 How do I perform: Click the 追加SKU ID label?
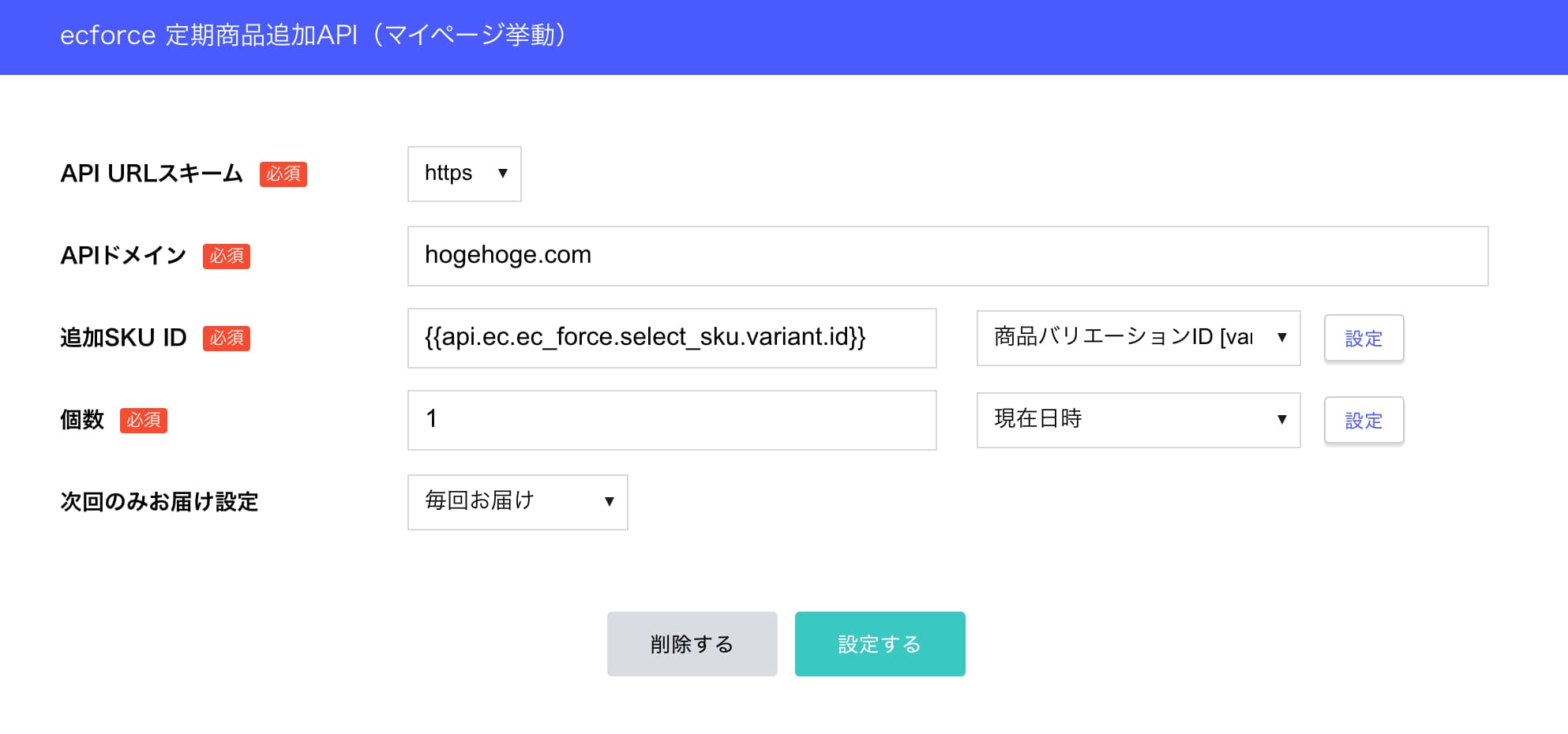click(x=123, y=338)
